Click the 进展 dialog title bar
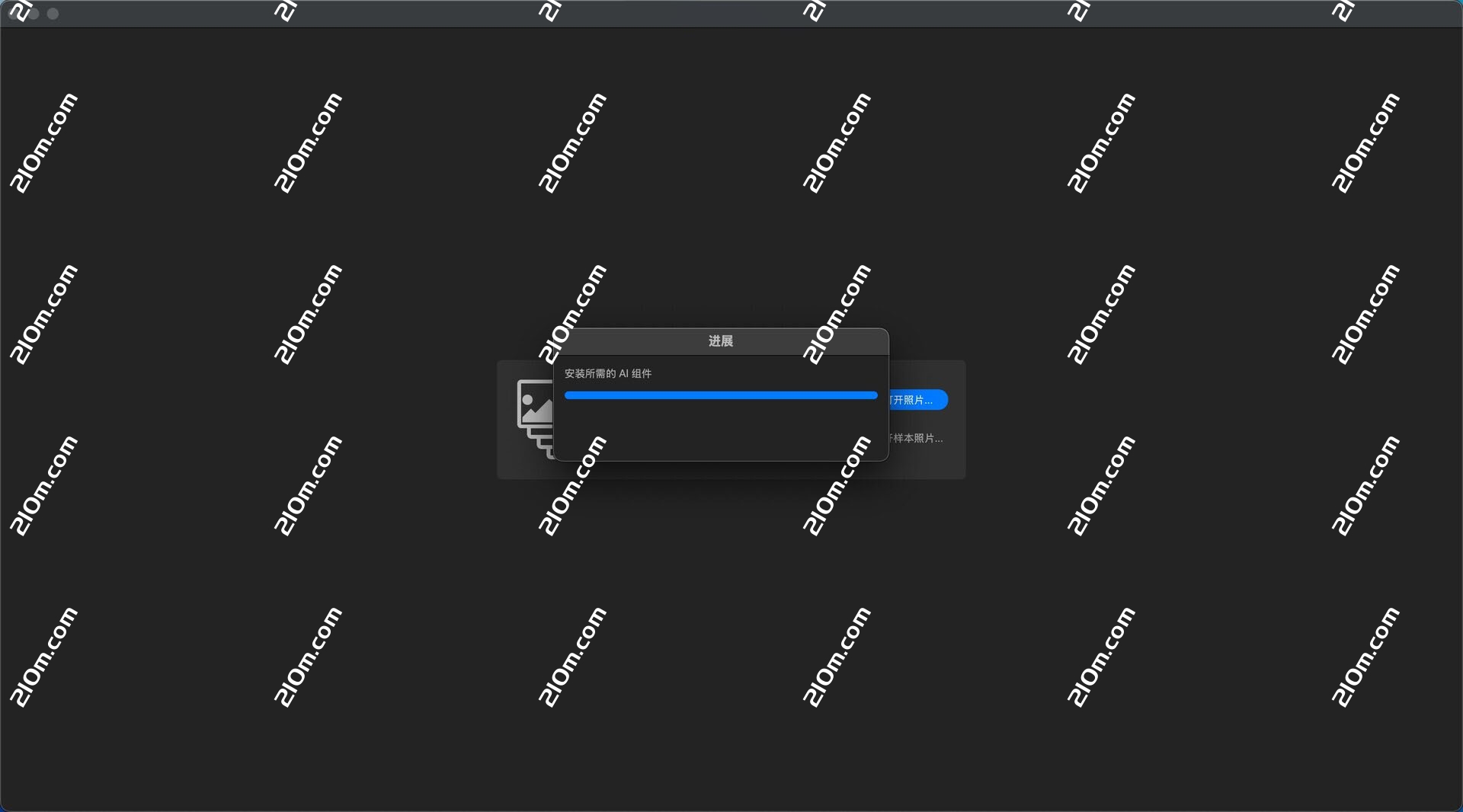This screenshot has width=1463, height=812. pos(720,342)
